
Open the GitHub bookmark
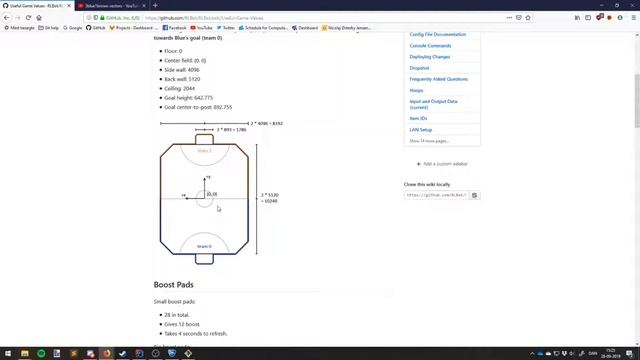point(96,28)
